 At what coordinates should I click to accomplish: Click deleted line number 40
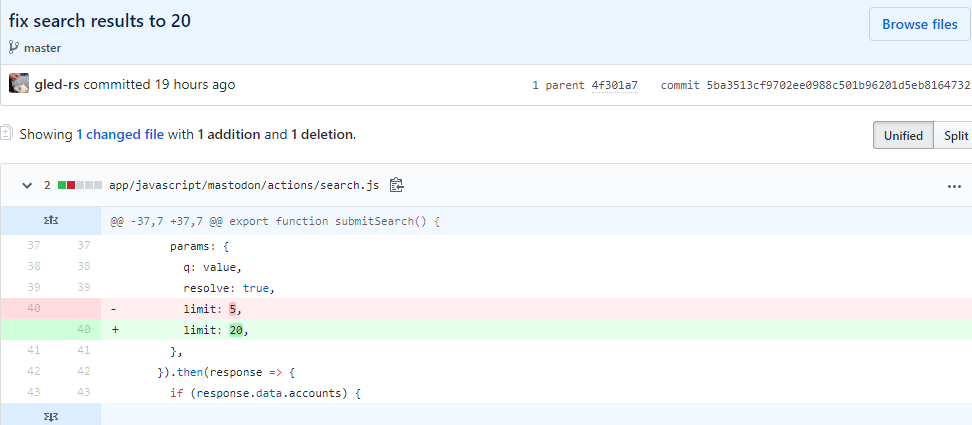pyautogui.click(x=33, y=308)
